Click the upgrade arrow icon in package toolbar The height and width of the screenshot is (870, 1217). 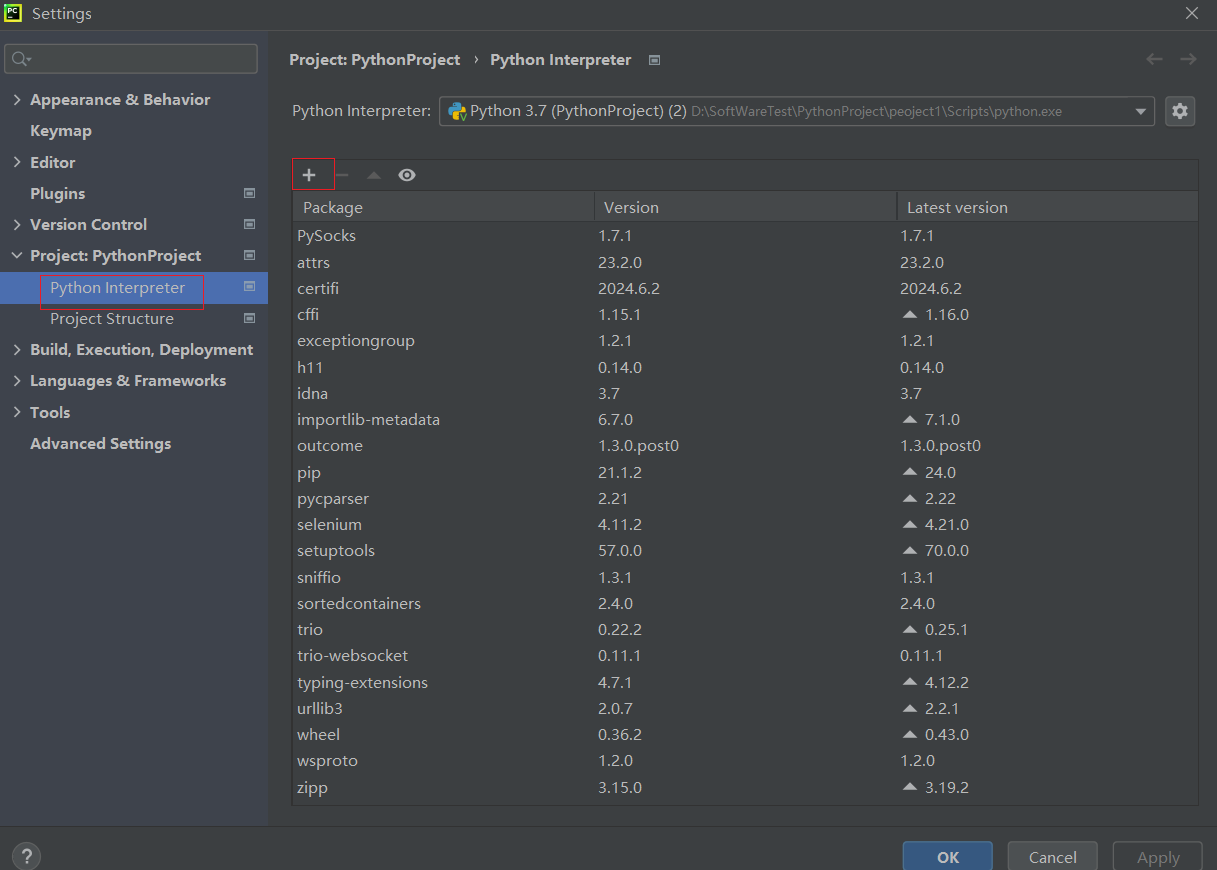[374, 175]
